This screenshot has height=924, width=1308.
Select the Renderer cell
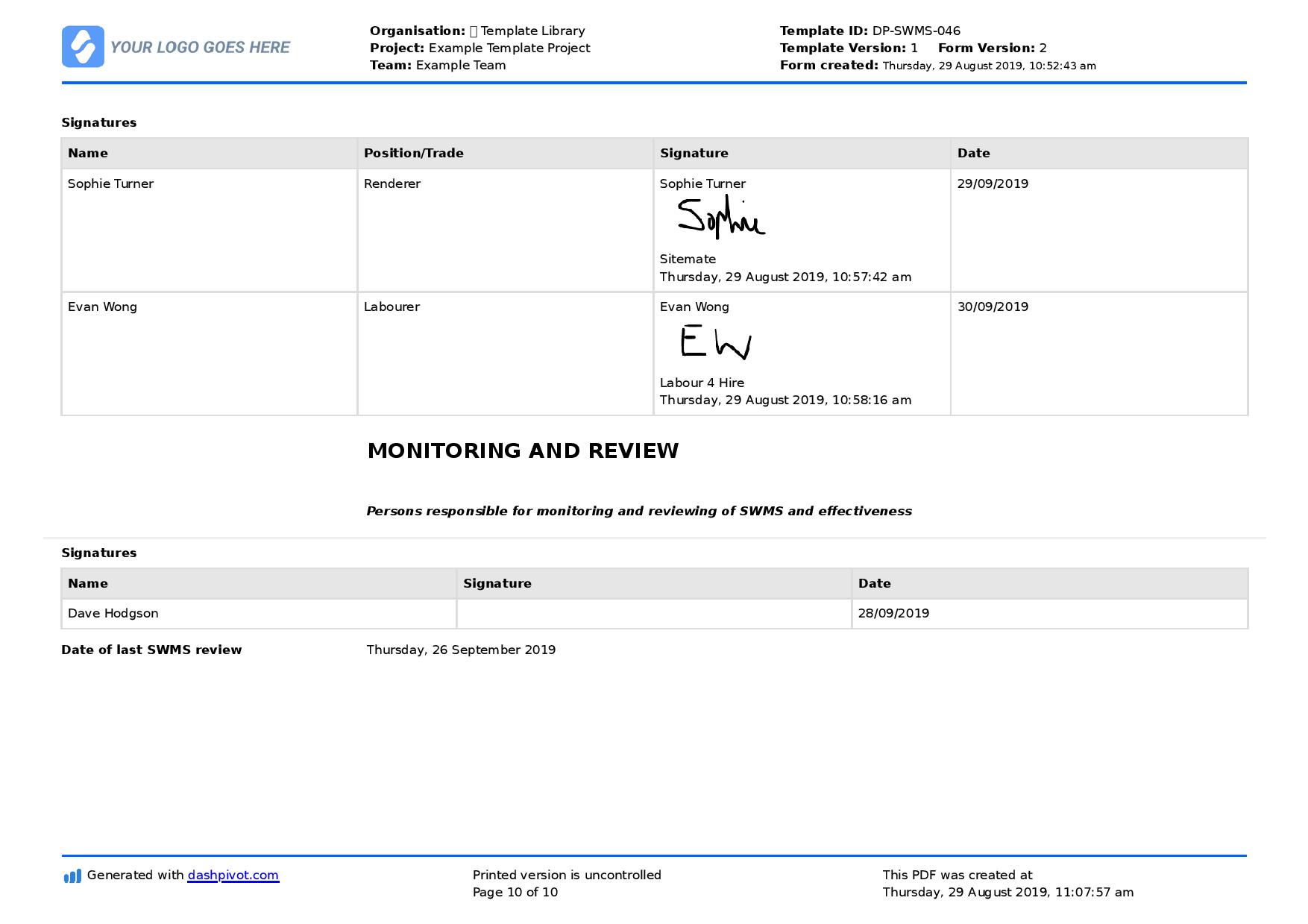506,230
